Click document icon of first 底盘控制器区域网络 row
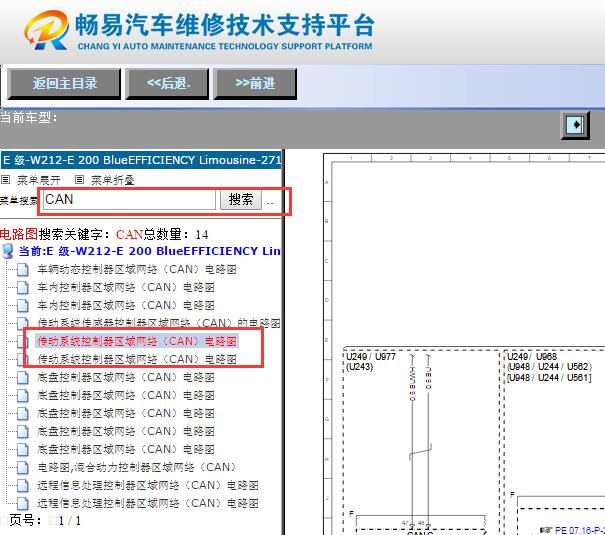The height and width of the screenshot is (535, 605). [x=23, y=378]
